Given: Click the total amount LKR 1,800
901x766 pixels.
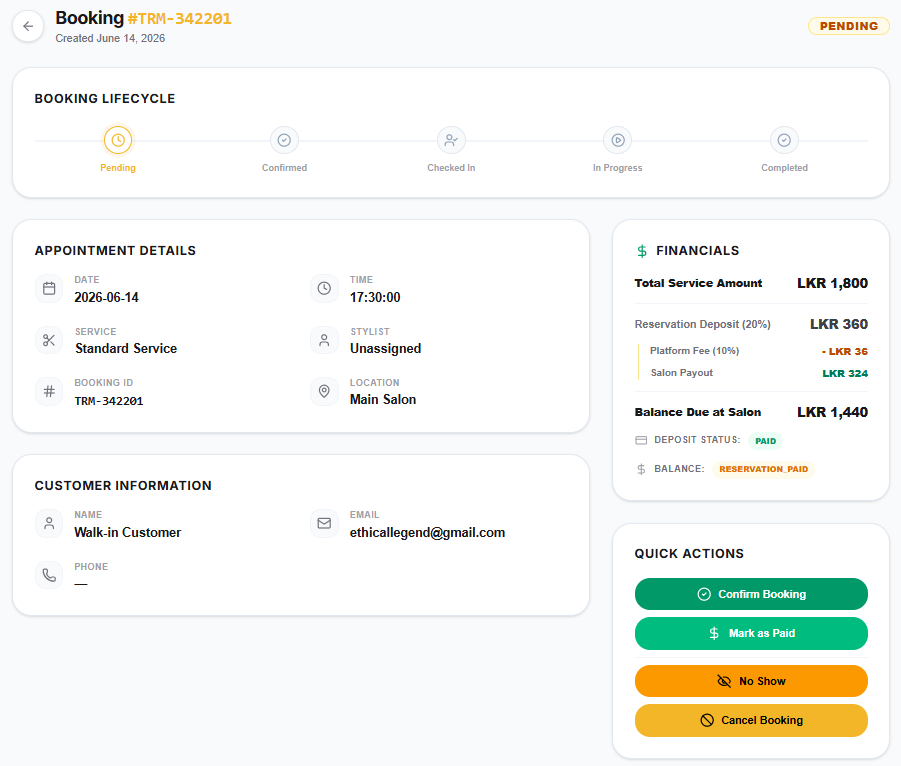Looking at the screenshot, I should 832,283.
